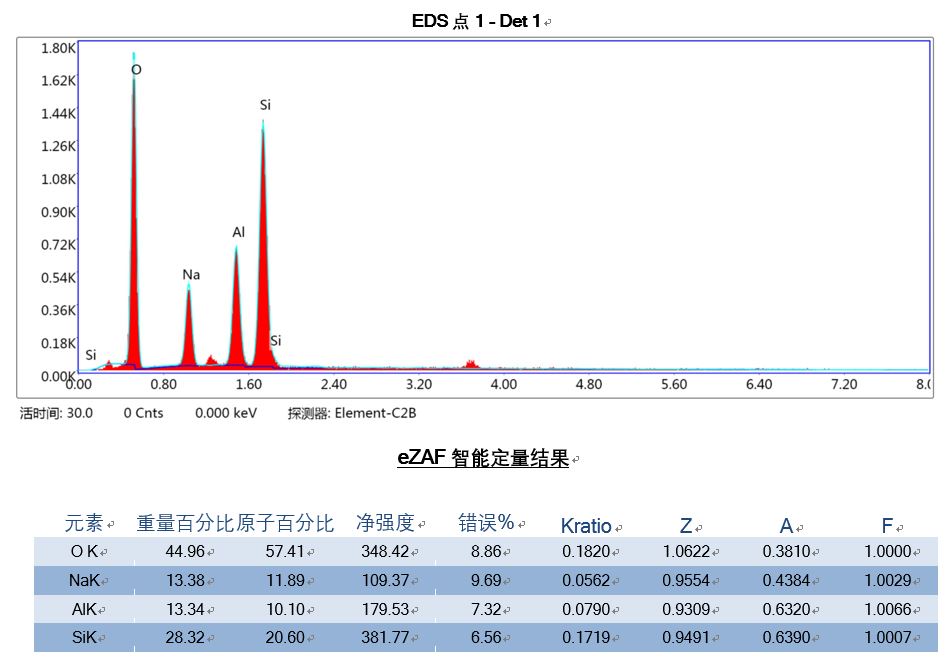Click weight percent value '13.34'
Viewport: 951px width, 671px height.
(185, 609)
